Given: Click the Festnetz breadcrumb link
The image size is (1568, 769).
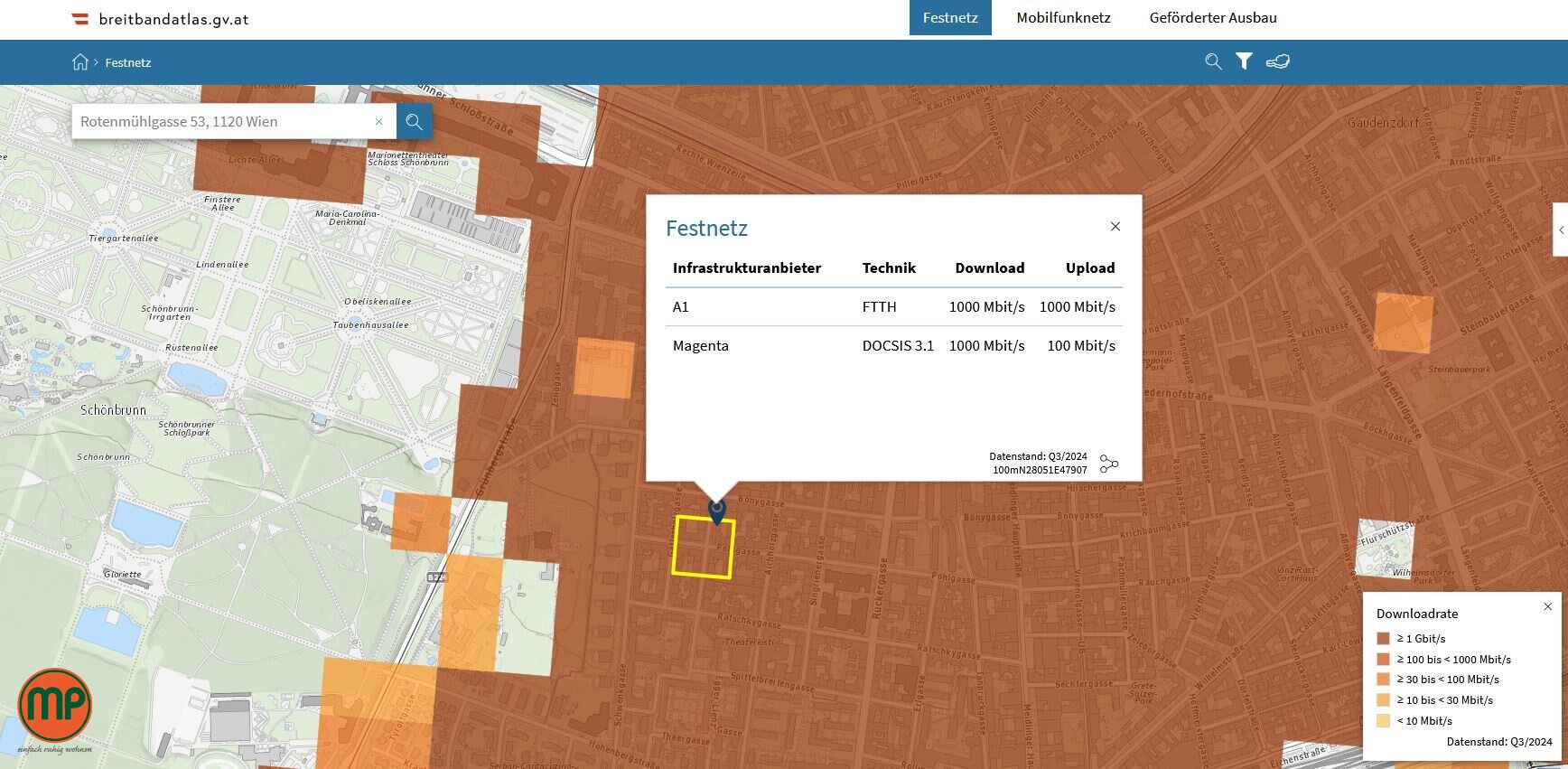Looking at the screenshot, I should (x=127, y=62).
